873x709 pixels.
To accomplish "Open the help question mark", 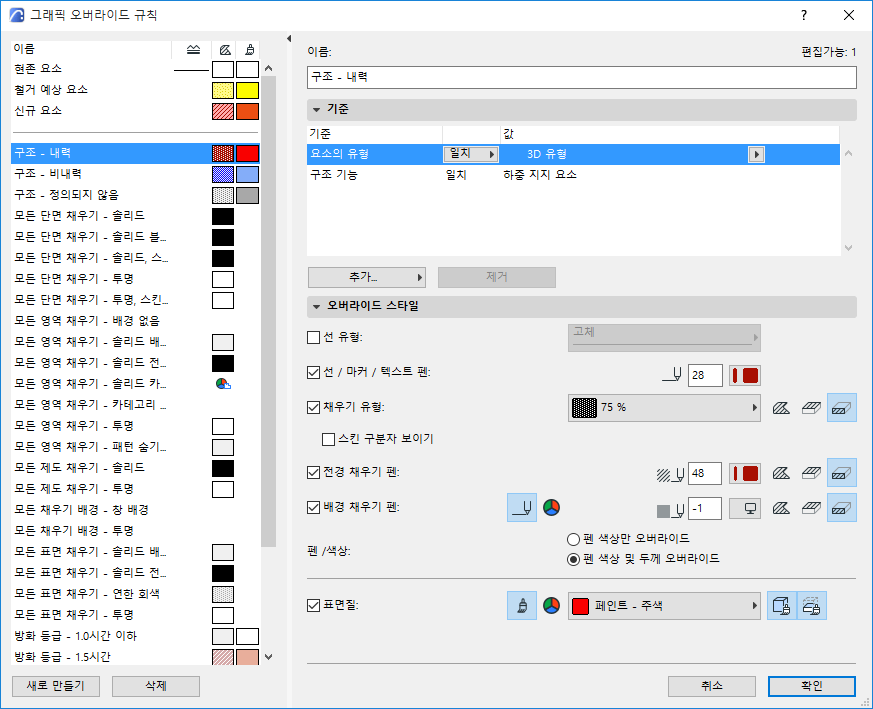I will [803, 15].
